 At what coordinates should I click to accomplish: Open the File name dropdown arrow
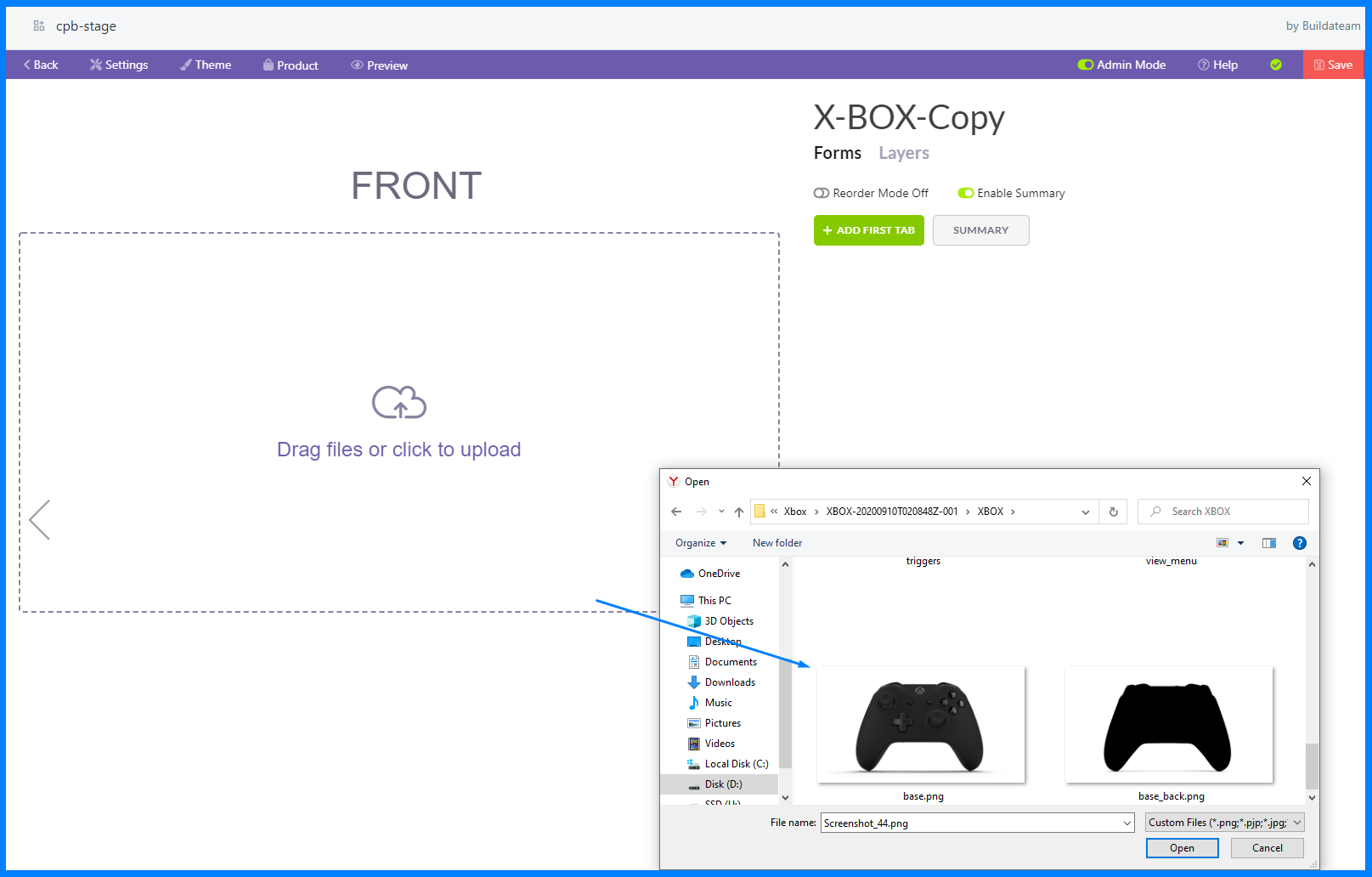1127,823
